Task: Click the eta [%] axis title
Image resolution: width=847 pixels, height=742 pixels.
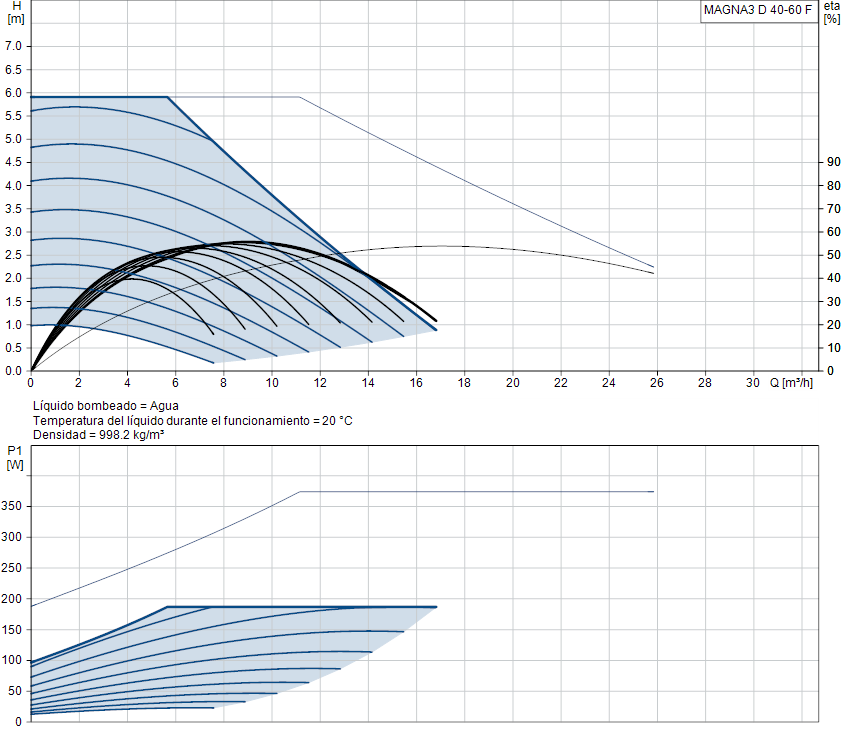Action: (832, 12)
